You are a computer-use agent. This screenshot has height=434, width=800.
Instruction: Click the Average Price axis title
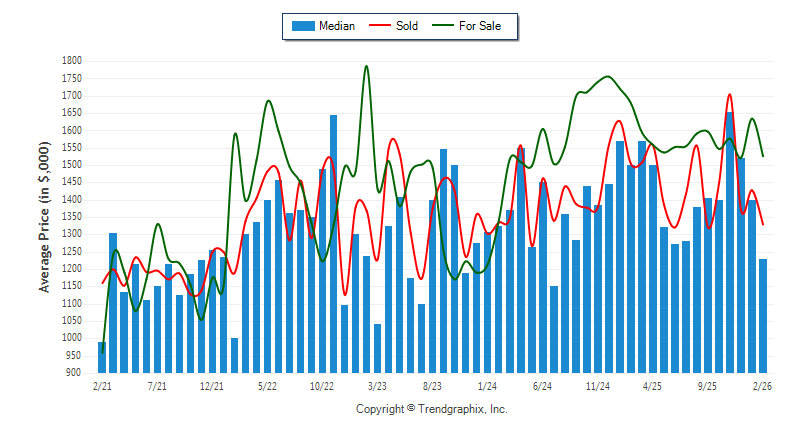tap(44, 216)
